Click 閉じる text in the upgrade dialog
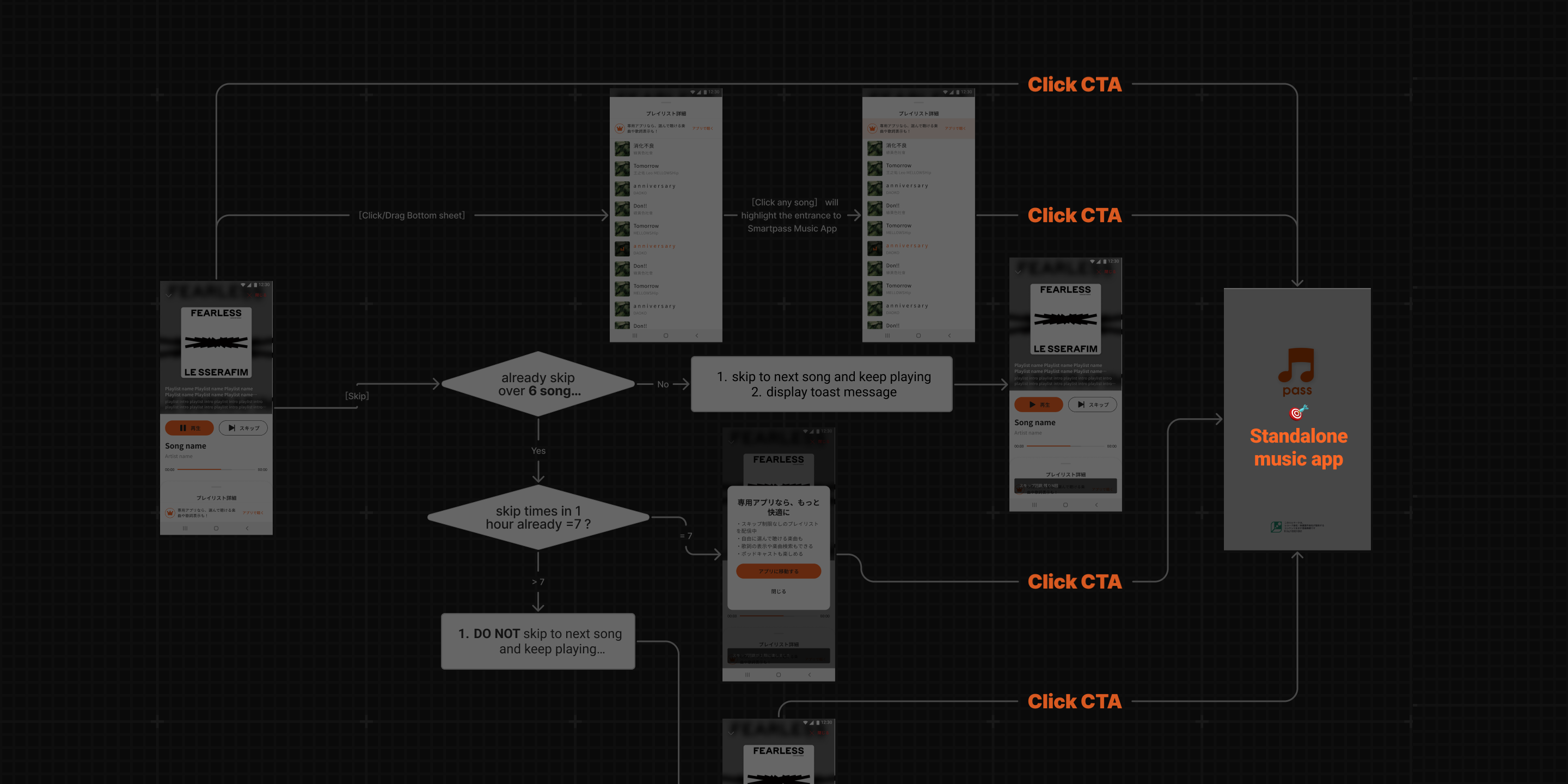This screenshot has height=784, width=1568. pos(778,591)
